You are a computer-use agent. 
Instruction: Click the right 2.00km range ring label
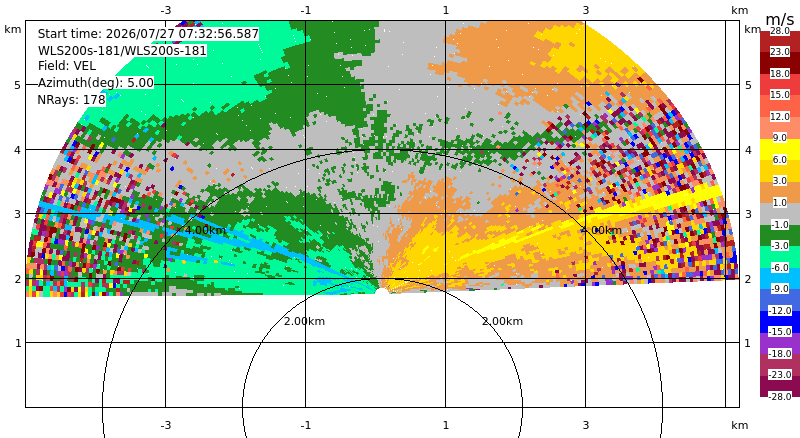pos(503,321)
